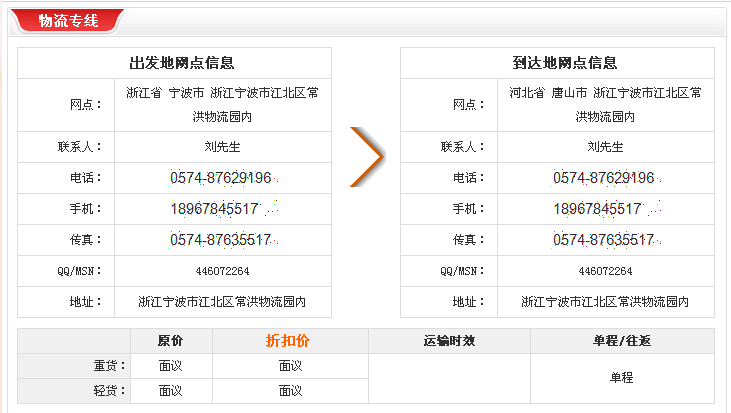Screen dimensions: 731x413
Task: Click arrival fax number 0574-87635517
Action: (604, 240)
